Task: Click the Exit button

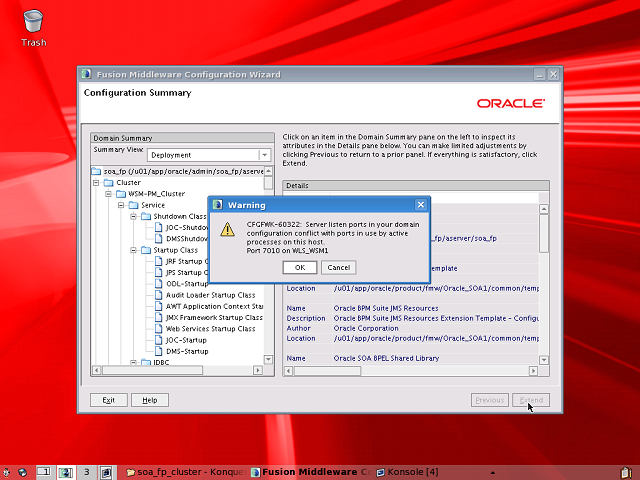Action: 109,400
